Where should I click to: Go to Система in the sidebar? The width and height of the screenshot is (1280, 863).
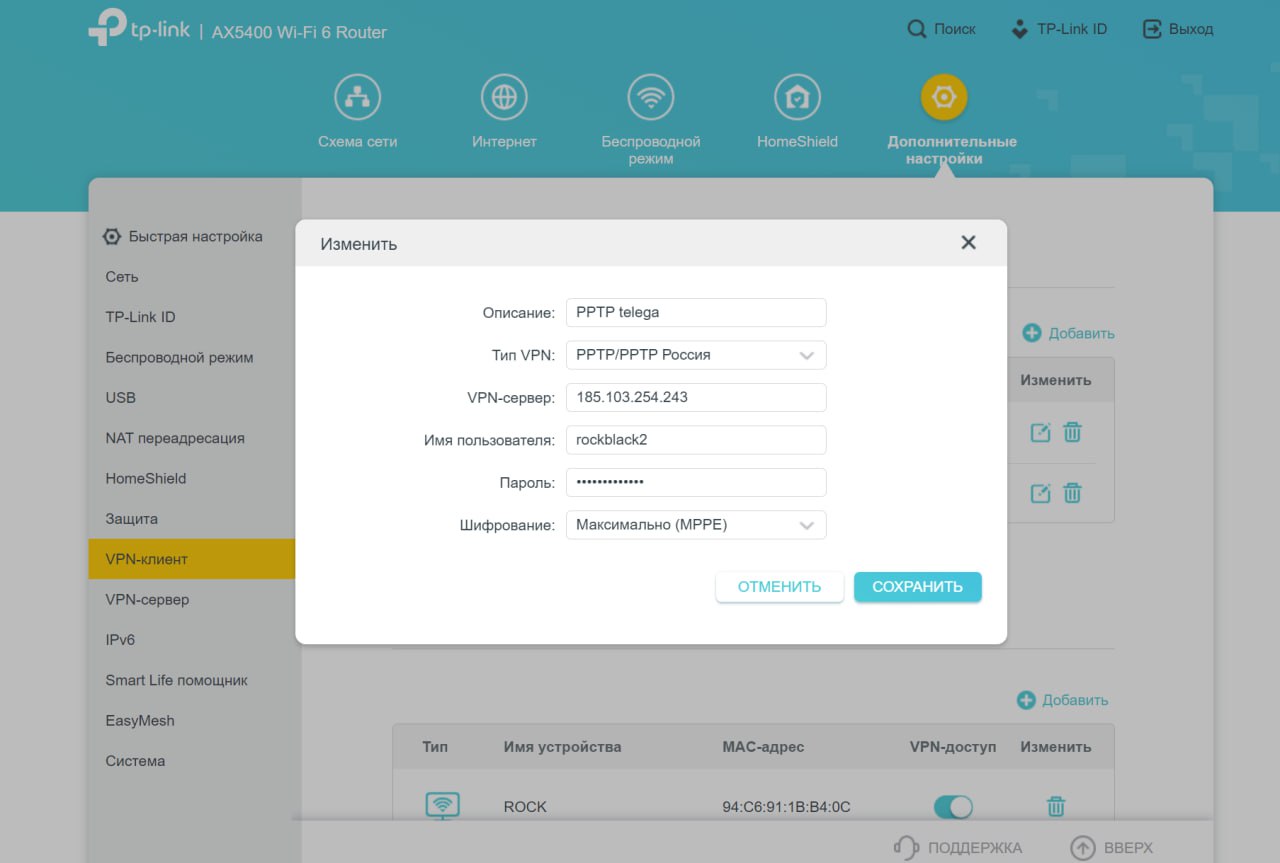pos(135,761)
